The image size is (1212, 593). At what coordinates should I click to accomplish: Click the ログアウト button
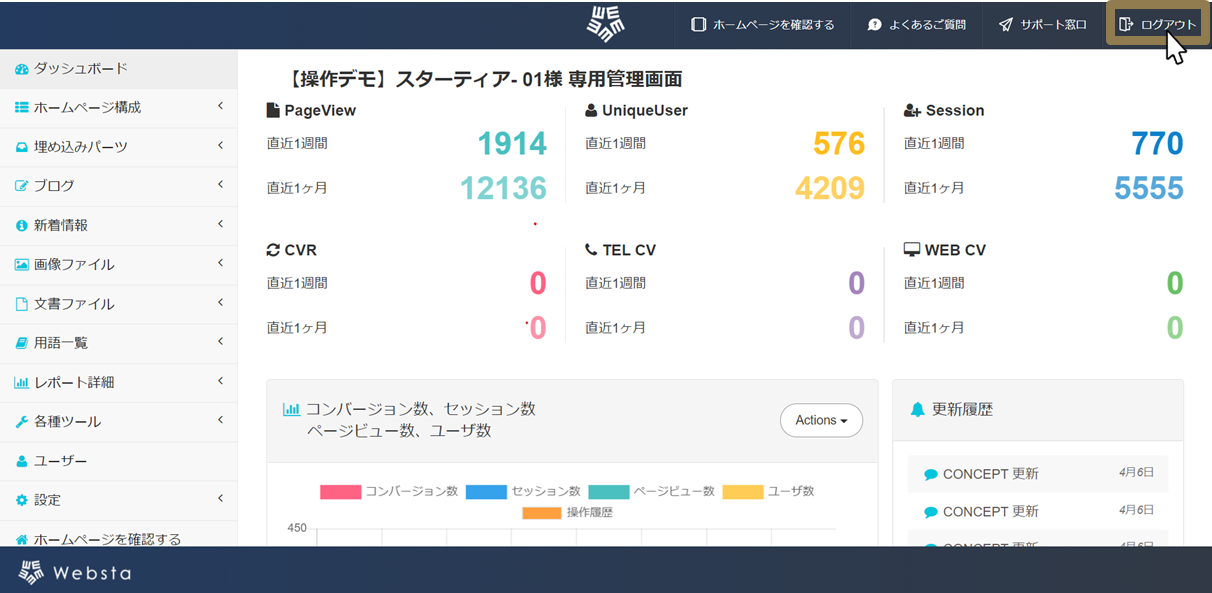(x=1157, y=24)
